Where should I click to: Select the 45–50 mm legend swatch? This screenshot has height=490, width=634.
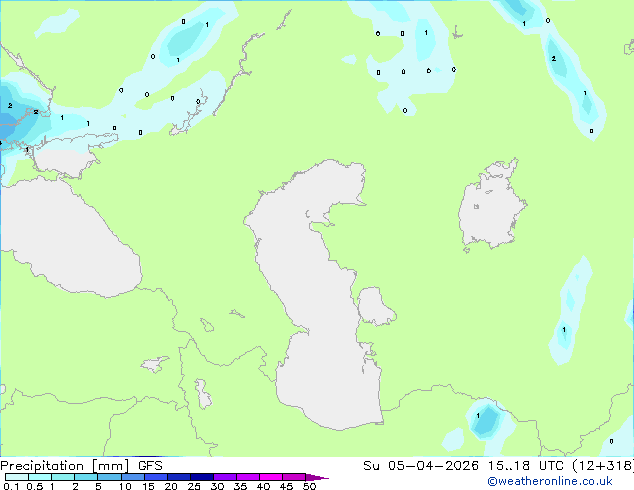(x=294, y=477)
